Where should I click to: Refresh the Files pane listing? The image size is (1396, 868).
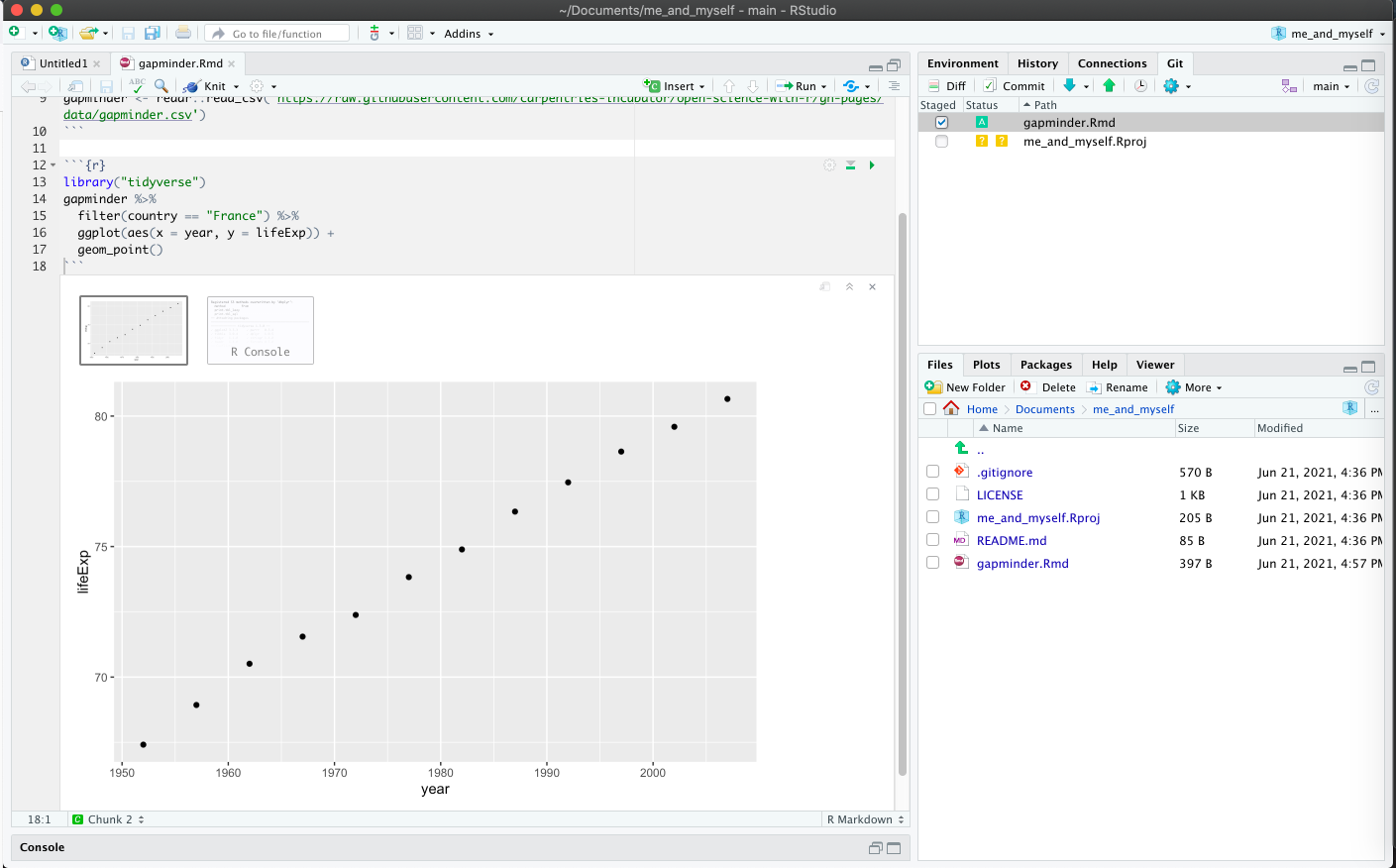[x=1372, y=387]
